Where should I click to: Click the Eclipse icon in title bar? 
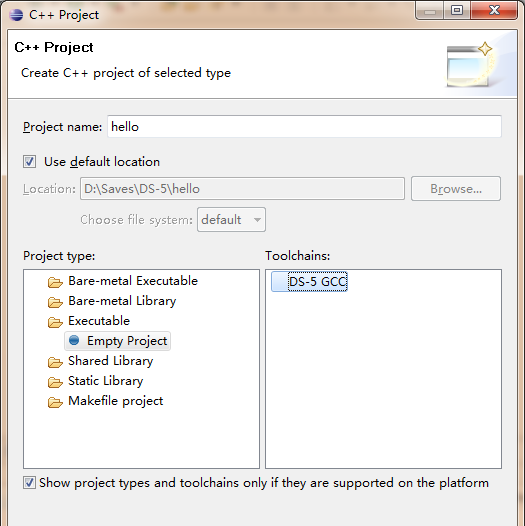click(x=16, y=15)
